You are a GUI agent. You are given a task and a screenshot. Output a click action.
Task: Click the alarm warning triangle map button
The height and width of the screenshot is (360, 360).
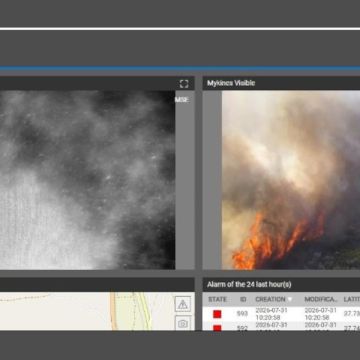[183, 304]
